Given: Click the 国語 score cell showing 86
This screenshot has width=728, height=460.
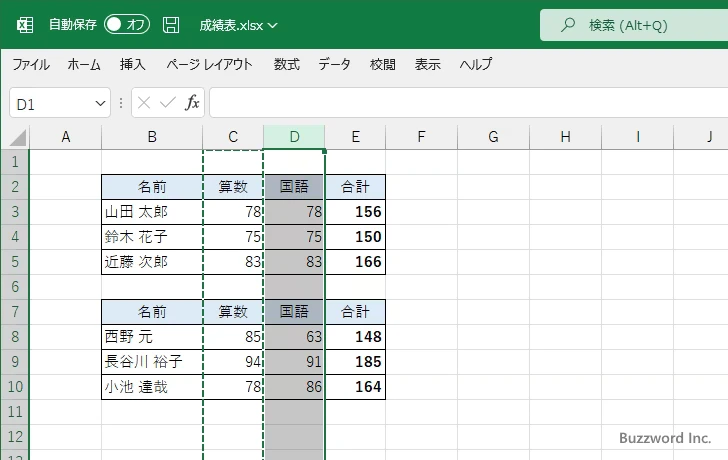Looking at the screenshot, I should pos(294,387).
